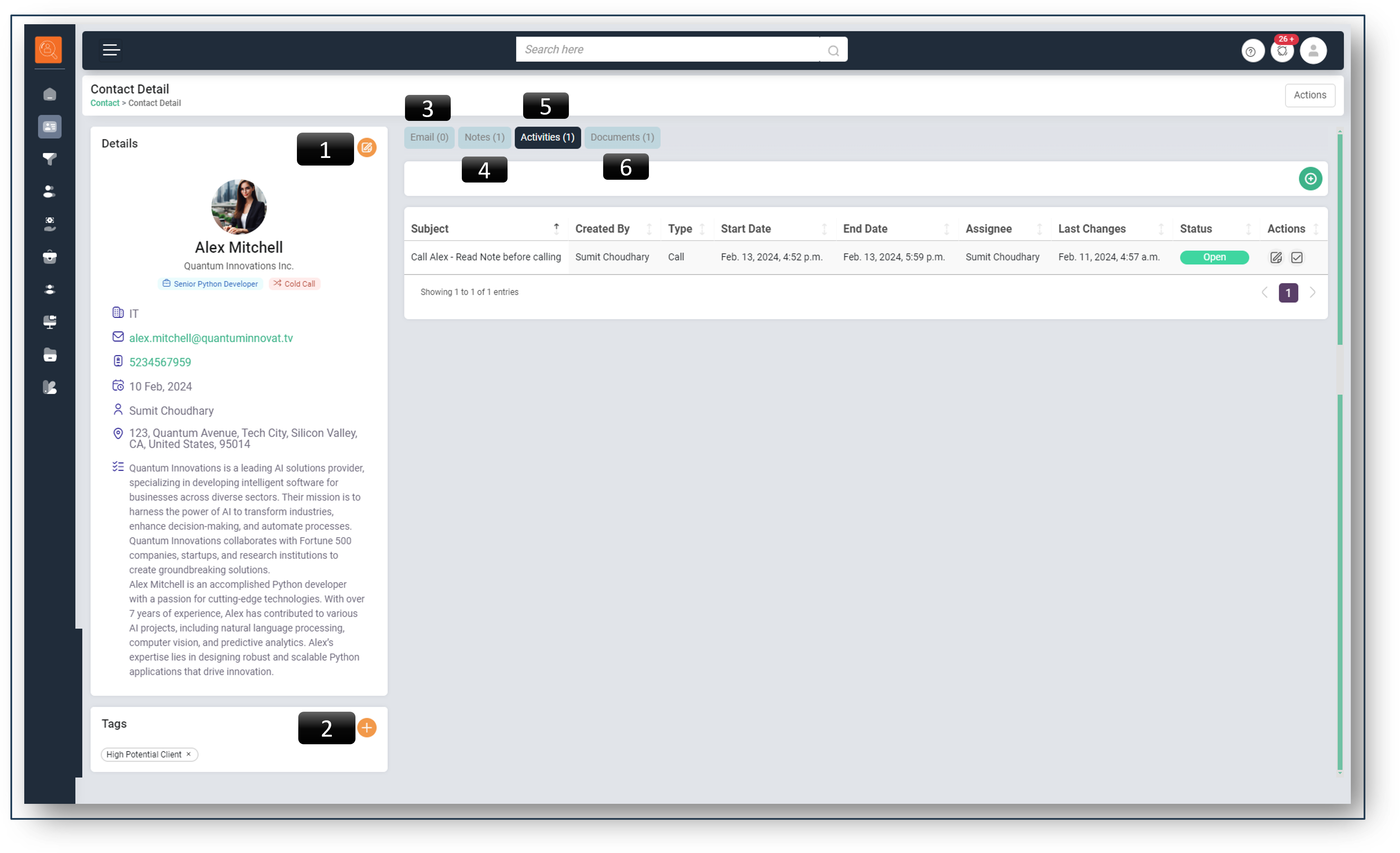Toggle the hamburger menu in top bar
Screen dimensions: 1400x853
pos(111,50)
